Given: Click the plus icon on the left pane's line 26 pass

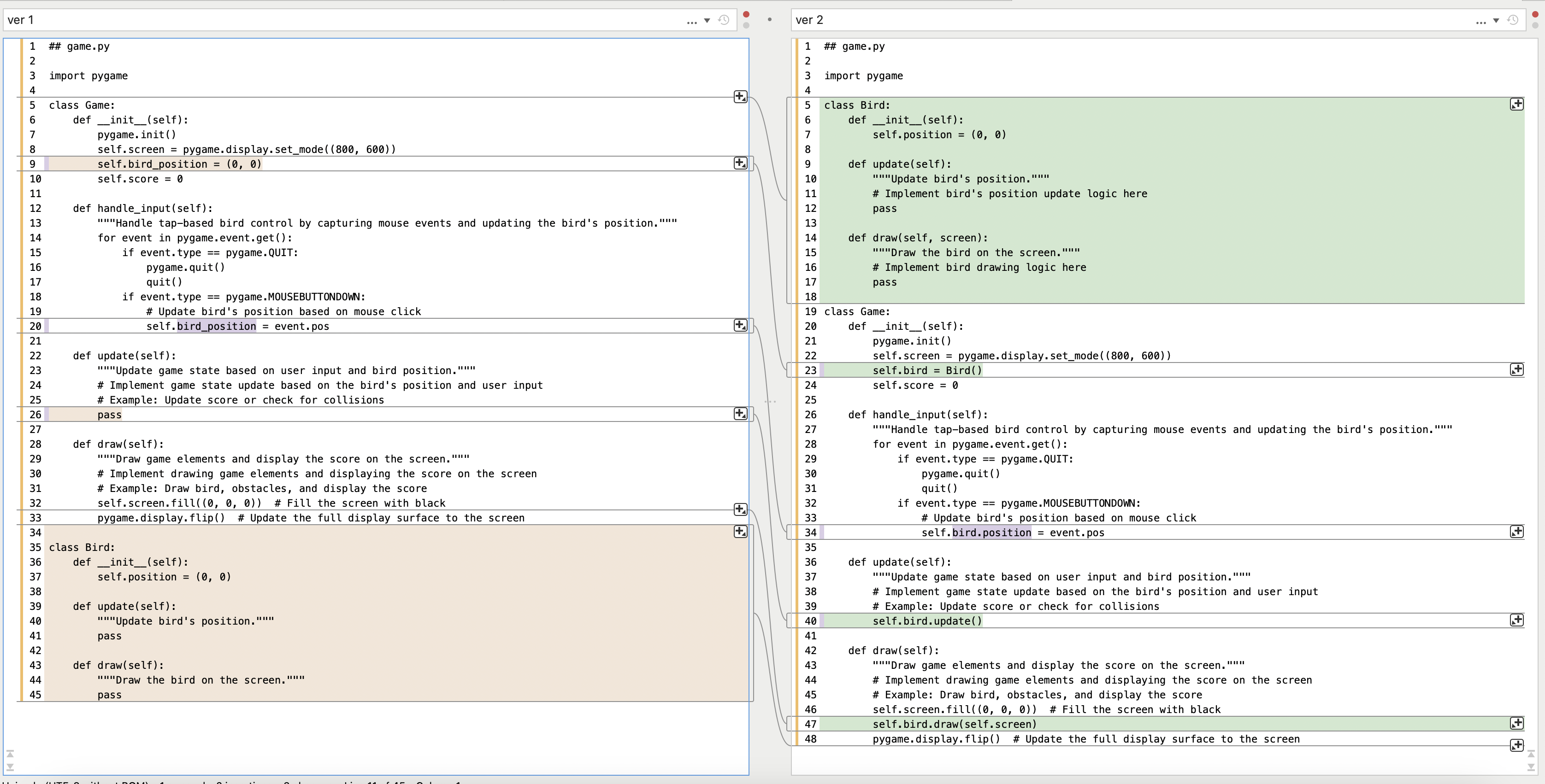Looking at the screenshot, I should tap(740, 414).
